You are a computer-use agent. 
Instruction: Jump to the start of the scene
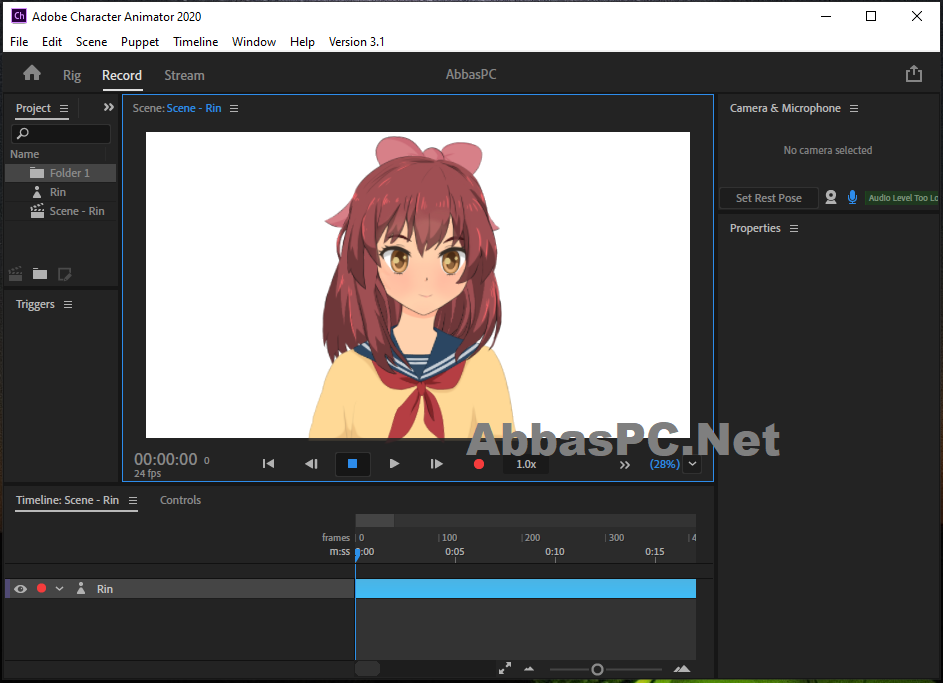268,464
